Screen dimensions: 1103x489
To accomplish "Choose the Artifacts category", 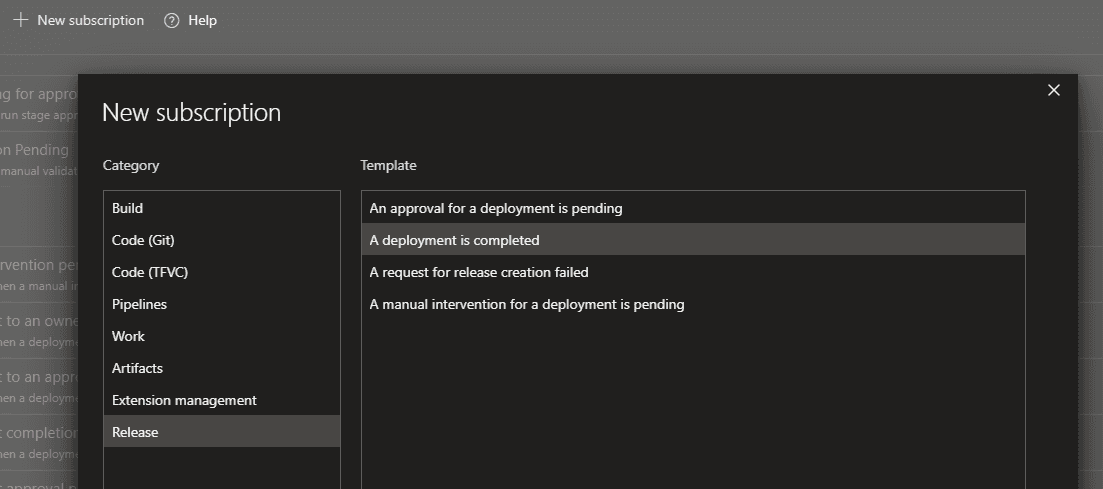I will coord(137,368).
